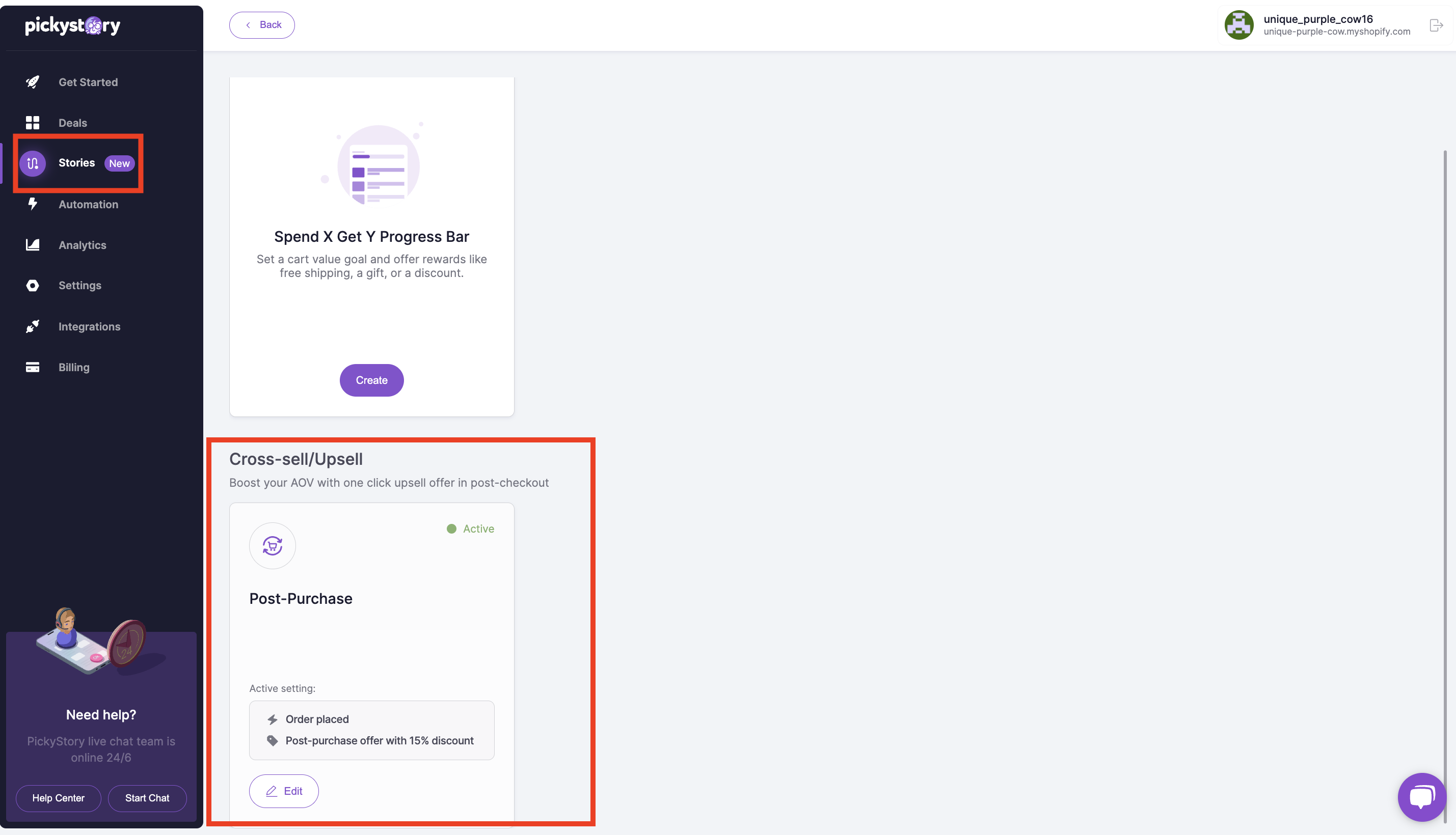Click the PickyStory logo
The image size is (1456, 835).
pyautogui.click(x=73, y=25)
